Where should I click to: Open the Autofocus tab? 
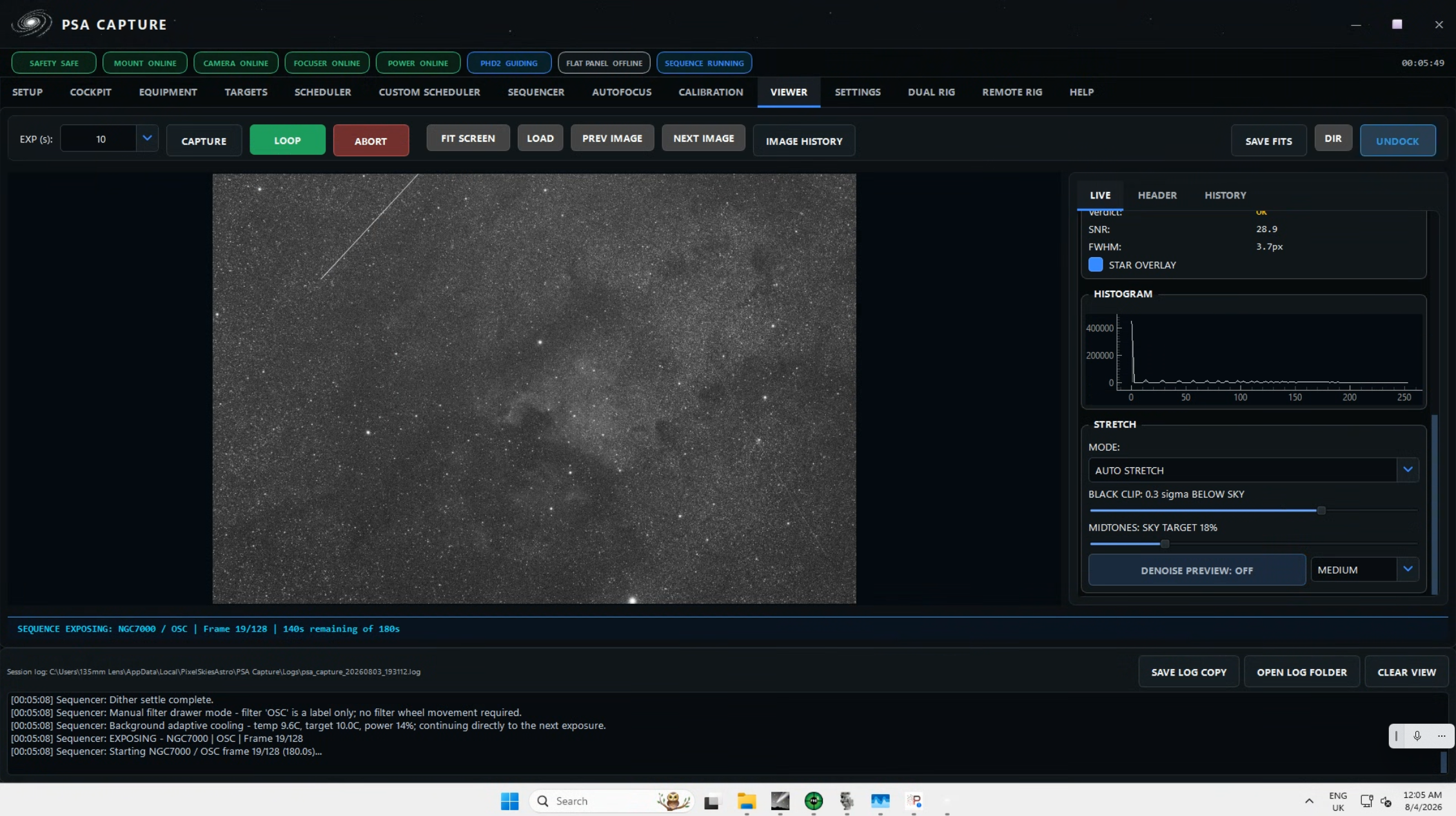tap(622, 92)
